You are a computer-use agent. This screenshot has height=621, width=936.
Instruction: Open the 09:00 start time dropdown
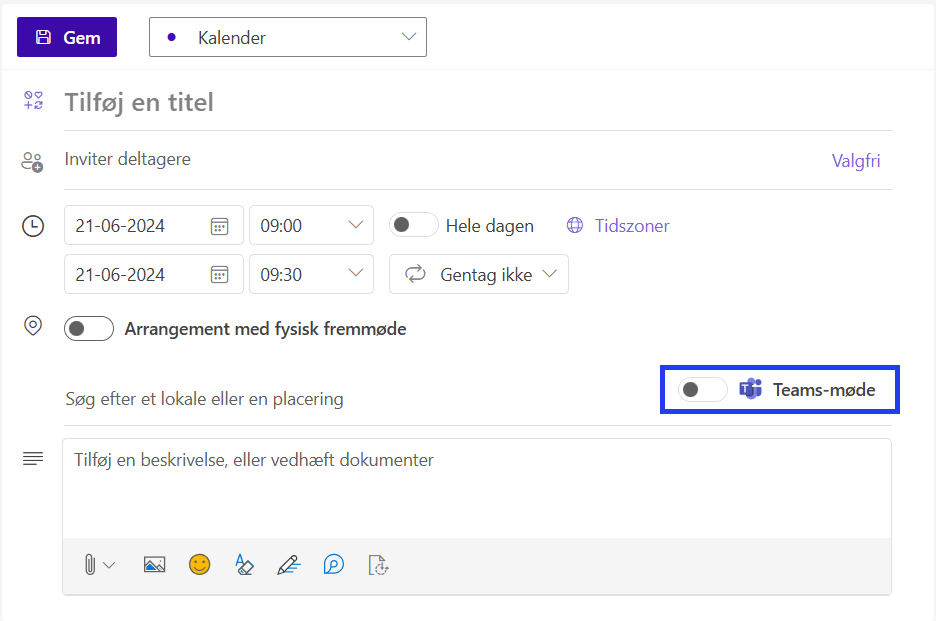pyautogui.click(x=312, y=225)
